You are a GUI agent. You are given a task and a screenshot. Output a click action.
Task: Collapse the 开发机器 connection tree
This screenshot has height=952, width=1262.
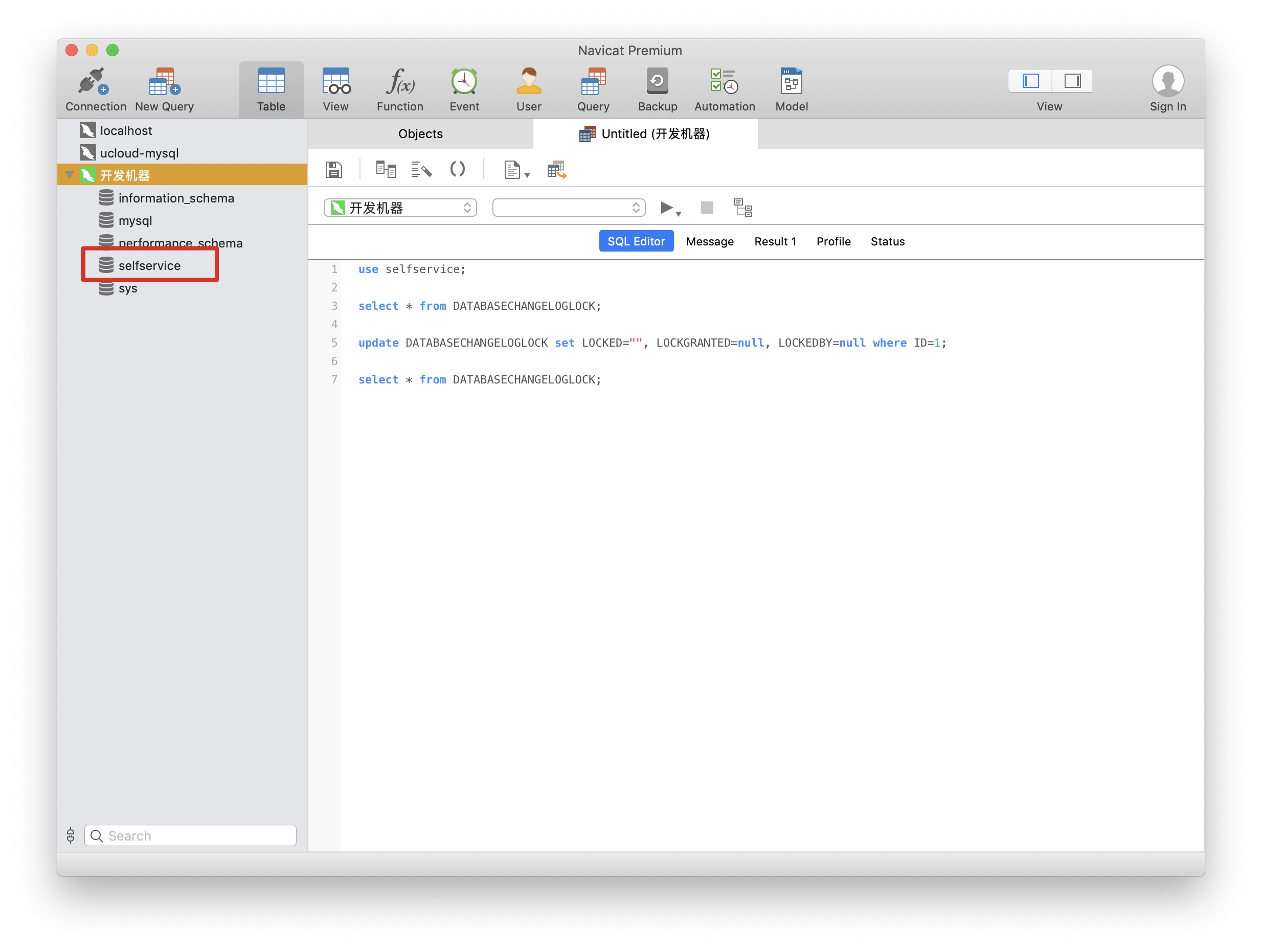(70, 175)
